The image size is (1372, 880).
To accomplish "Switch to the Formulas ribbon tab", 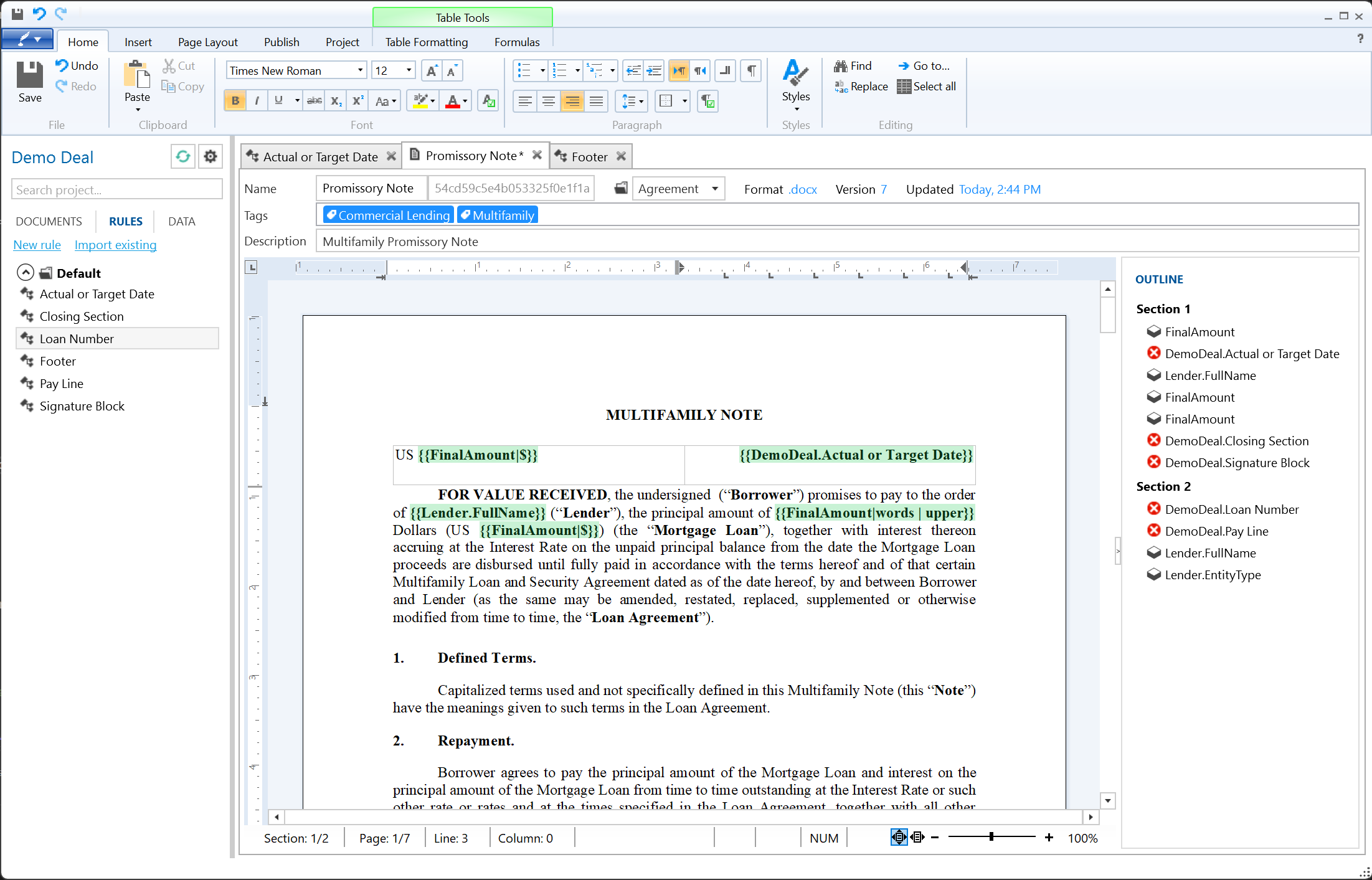I will 516,42.
